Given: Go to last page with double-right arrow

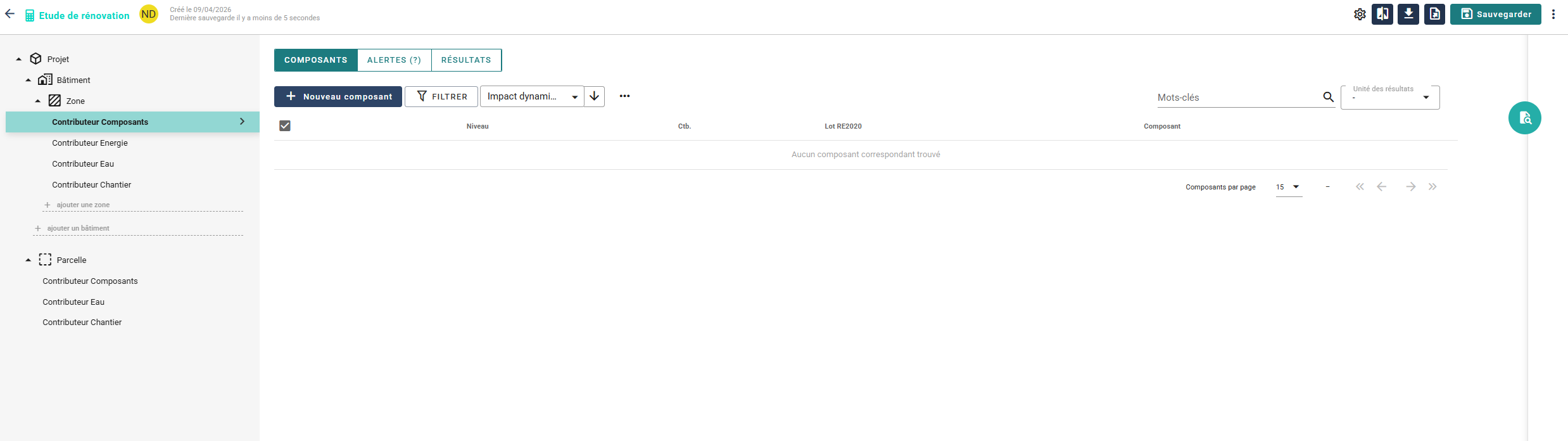Looking at the screenshot, I should tap(1432, 187).
